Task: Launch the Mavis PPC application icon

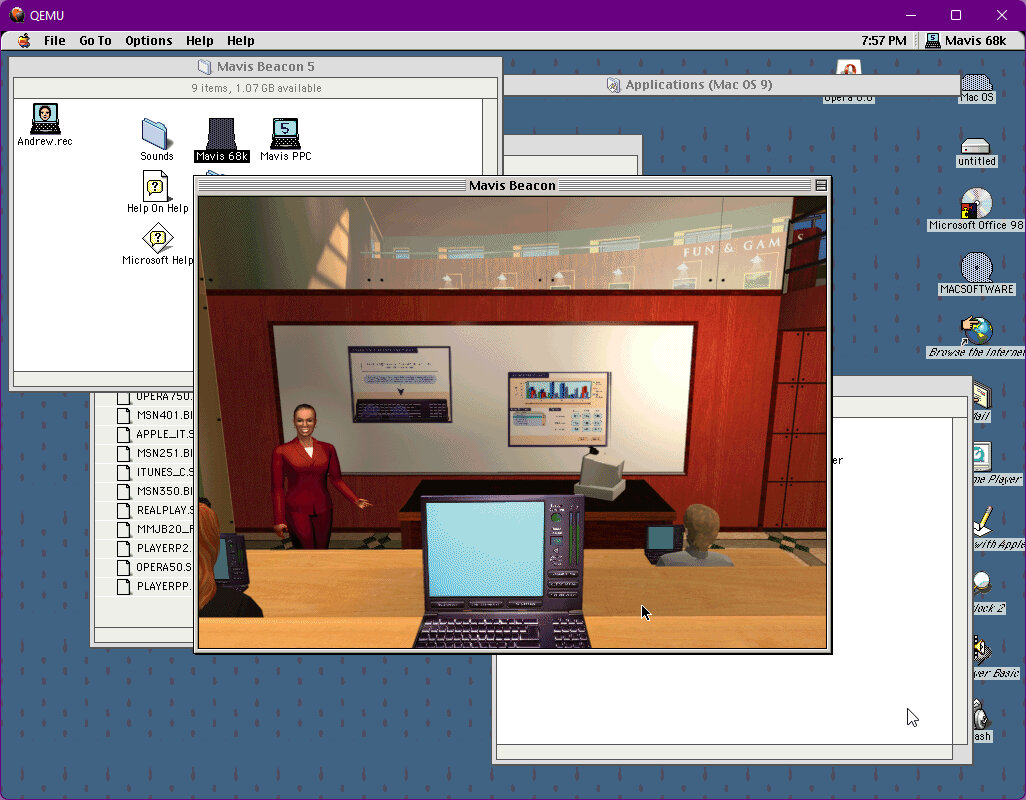Action: pos(286,134)
